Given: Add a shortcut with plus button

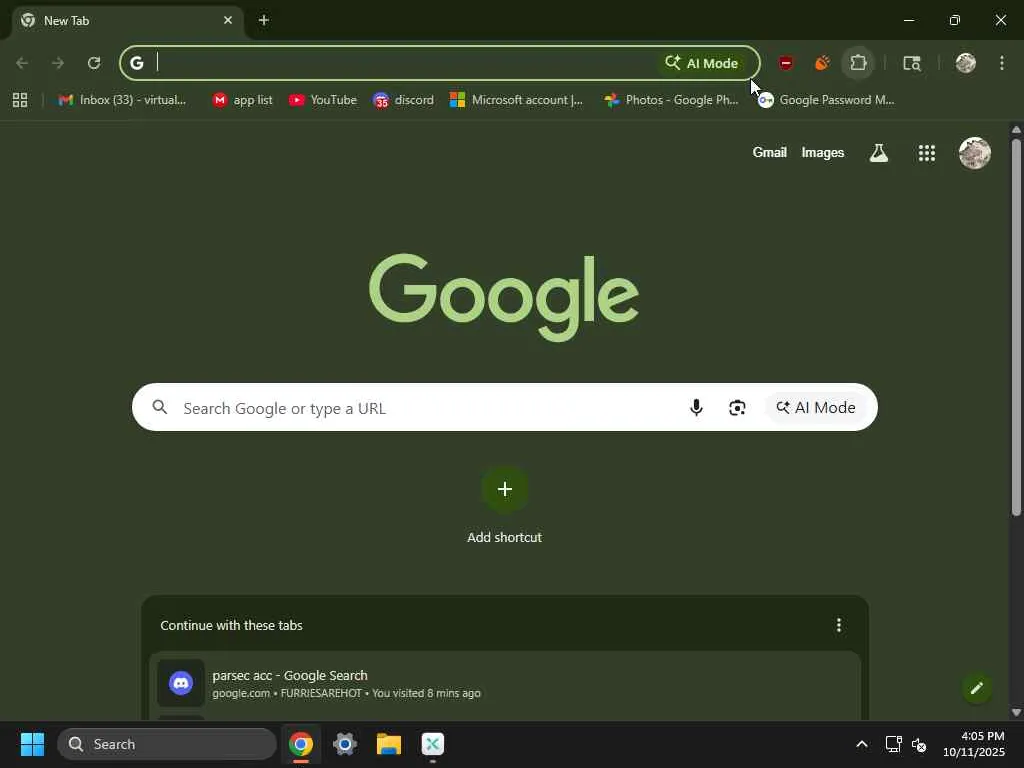Looking at the screenshot, I should 505,489.
